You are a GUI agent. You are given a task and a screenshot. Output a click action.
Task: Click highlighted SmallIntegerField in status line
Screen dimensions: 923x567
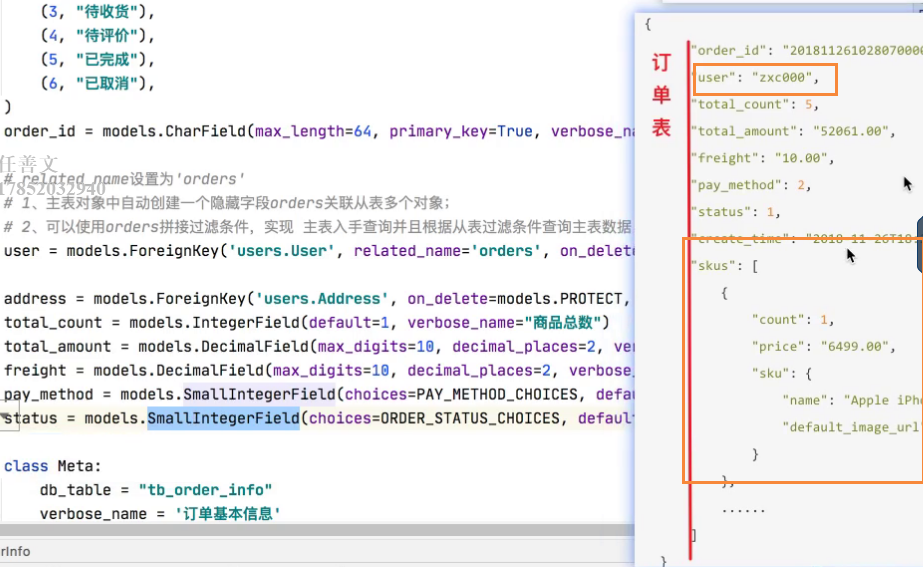pos(223,418)
